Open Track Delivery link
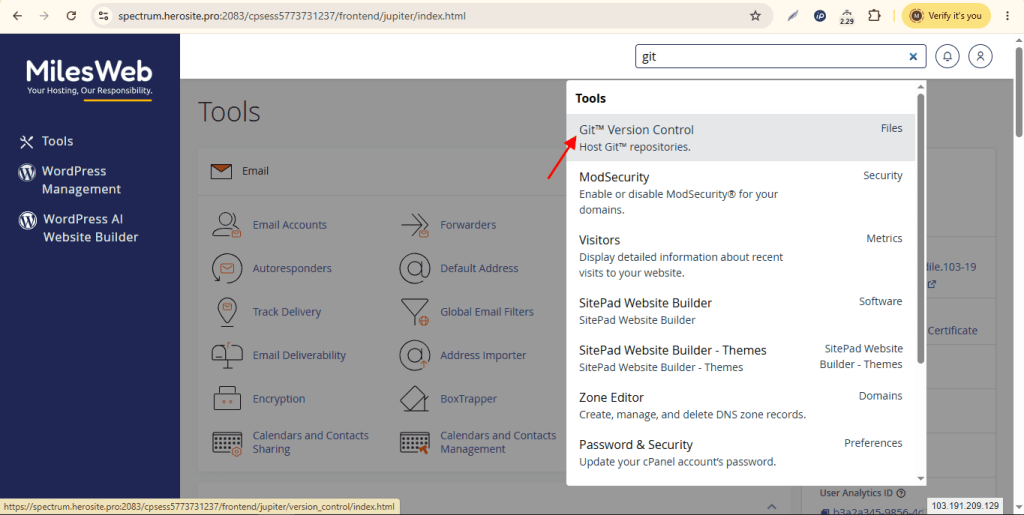The image size is (1024, 515). tap(287, 312)
